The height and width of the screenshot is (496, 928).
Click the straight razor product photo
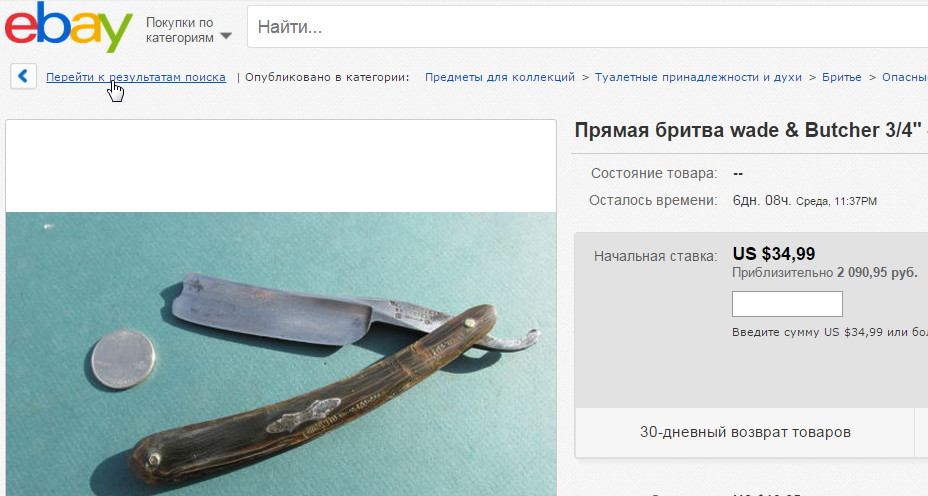click(281, 353)
